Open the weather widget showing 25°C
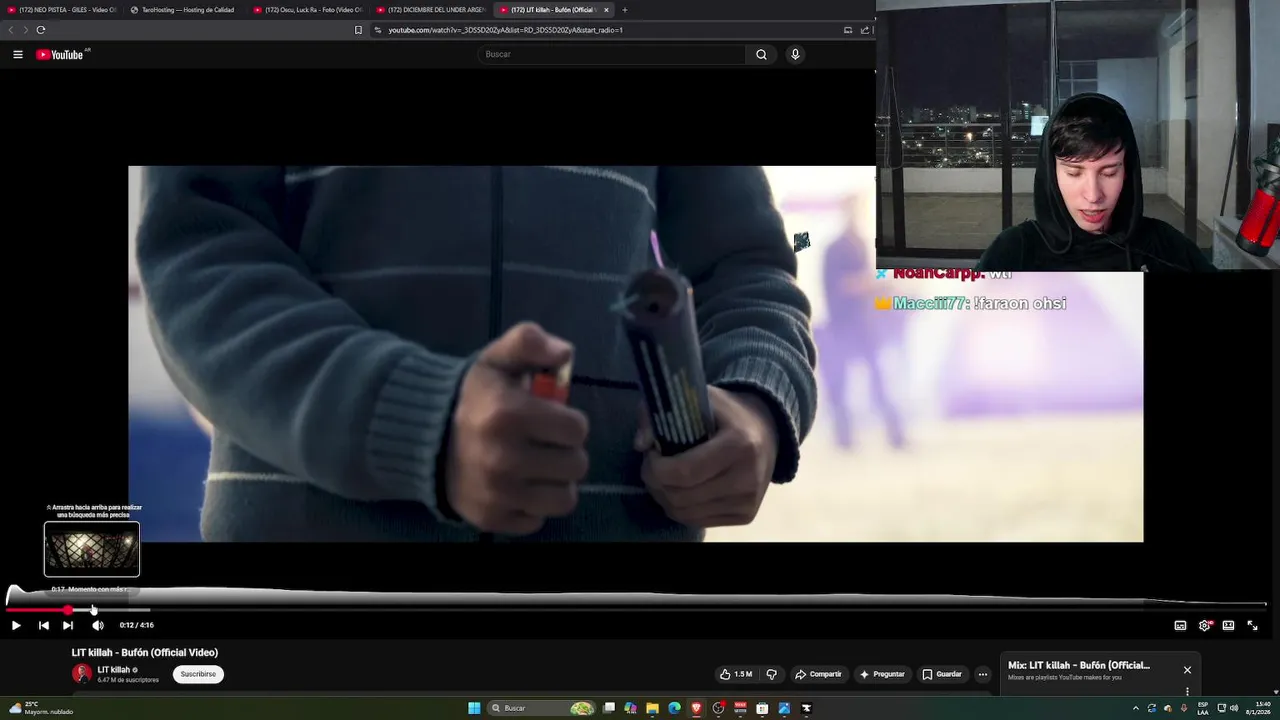The width and height of the screenshot is (1280, 720). tap(40, 708)
